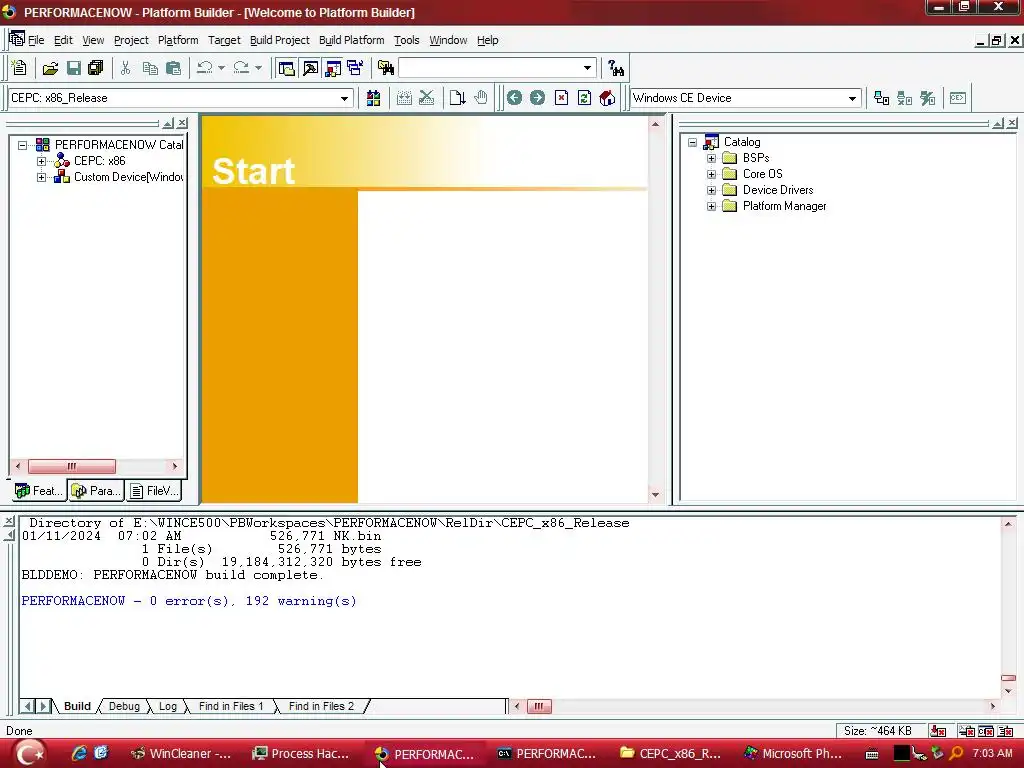Click the workspace horizontal scrollbar thumb
Viewport: 1024px width, 768px height.
coord(72,466)
